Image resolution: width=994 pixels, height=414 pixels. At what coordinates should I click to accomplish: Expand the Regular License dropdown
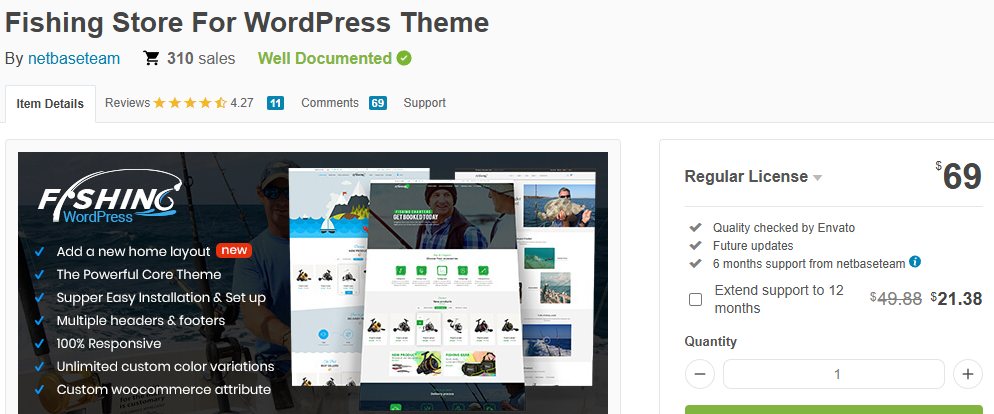click(x=818, y=178)
